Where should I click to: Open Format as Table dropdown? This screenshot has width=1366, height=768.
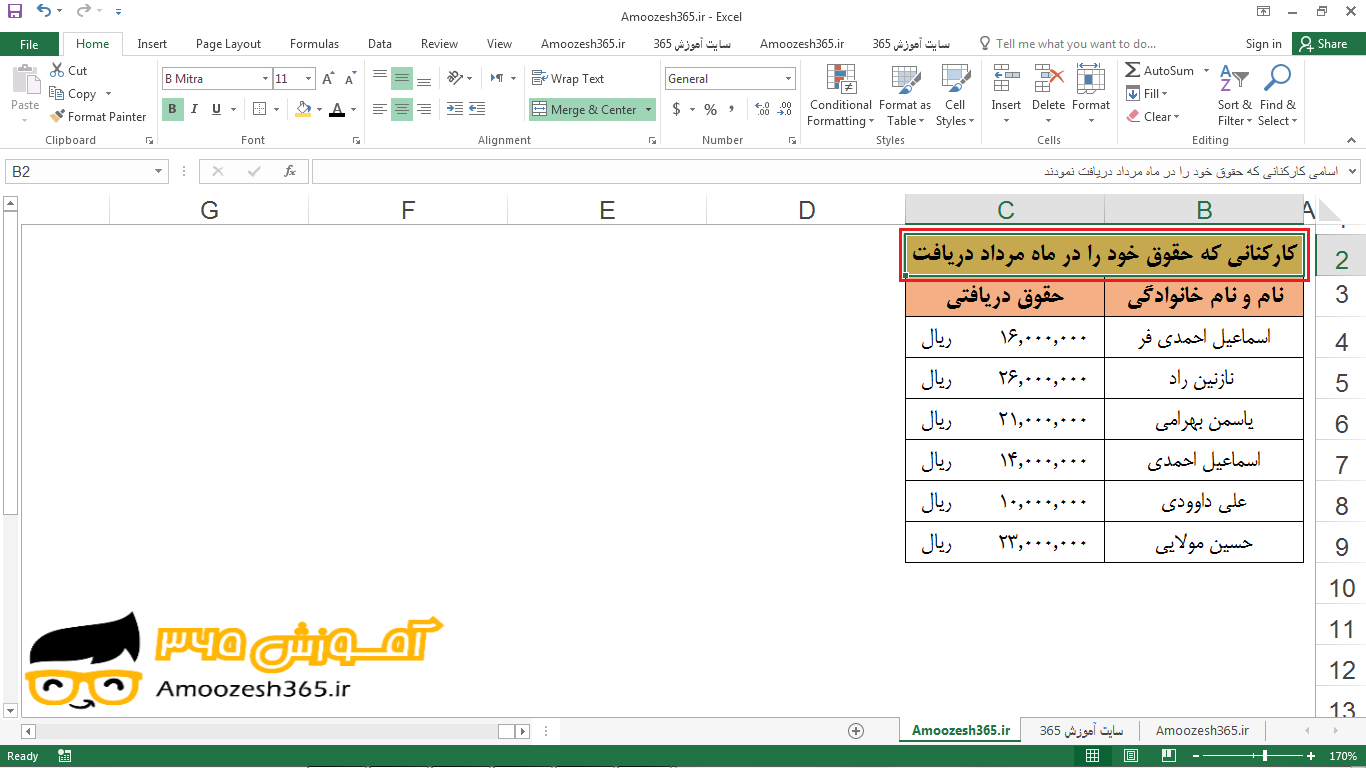point(905,96)
